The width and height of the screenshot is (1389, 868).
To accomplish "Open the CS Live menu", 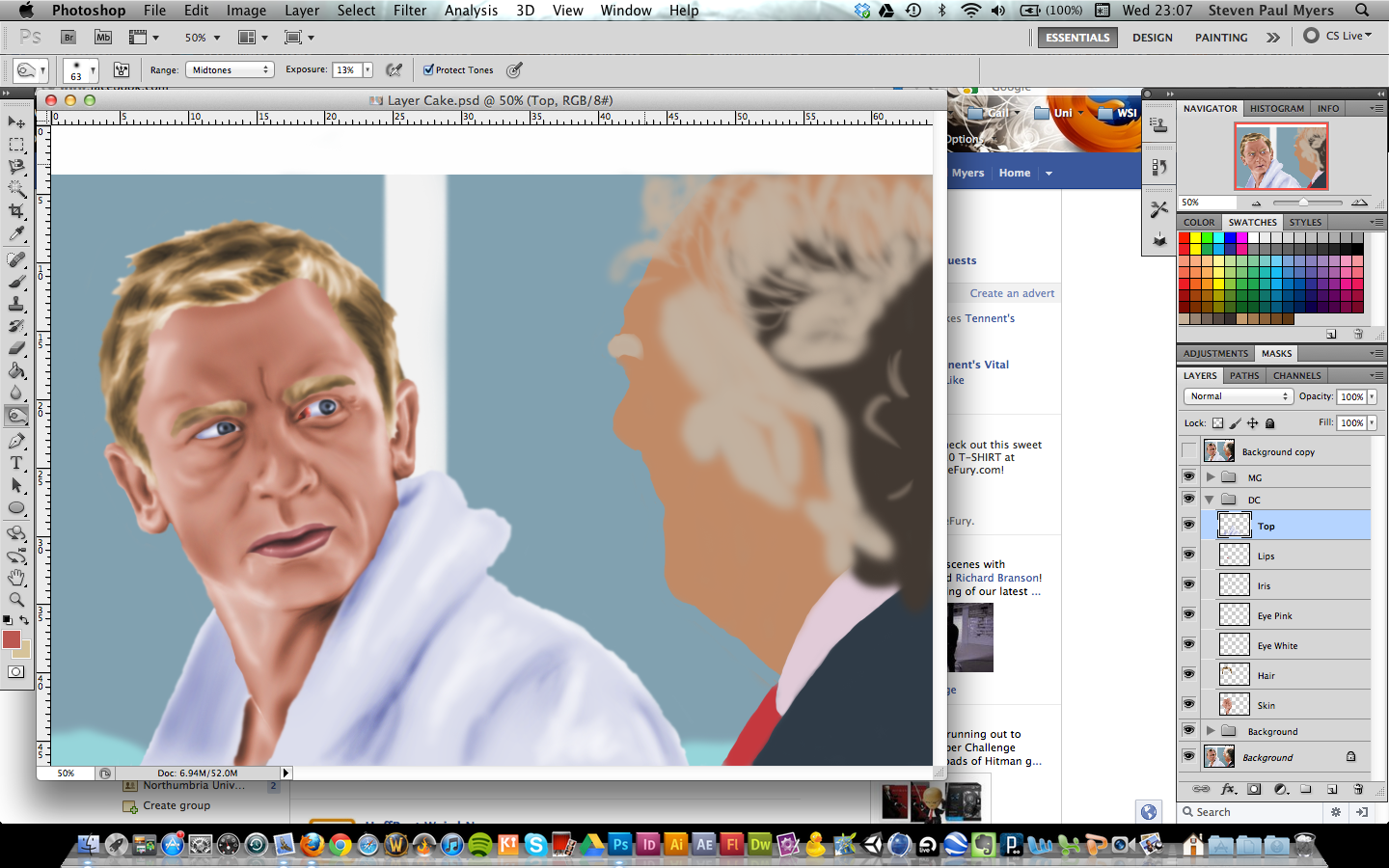I will coord(1338,36).
